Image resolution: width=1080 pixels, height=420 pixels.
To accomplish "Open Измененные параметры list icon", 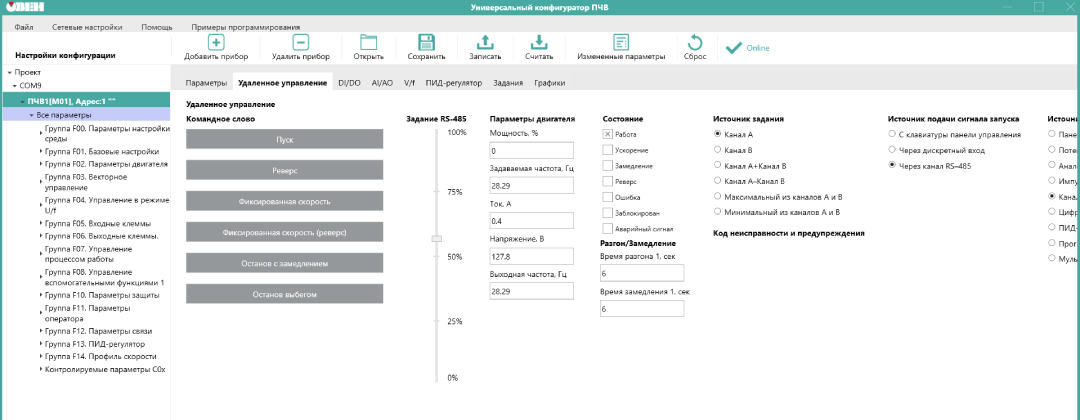I will tap(621, 42).
